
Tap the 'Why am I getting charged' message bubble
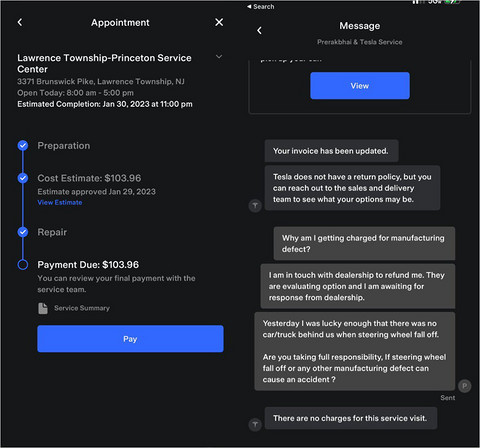tap(364, 244)
